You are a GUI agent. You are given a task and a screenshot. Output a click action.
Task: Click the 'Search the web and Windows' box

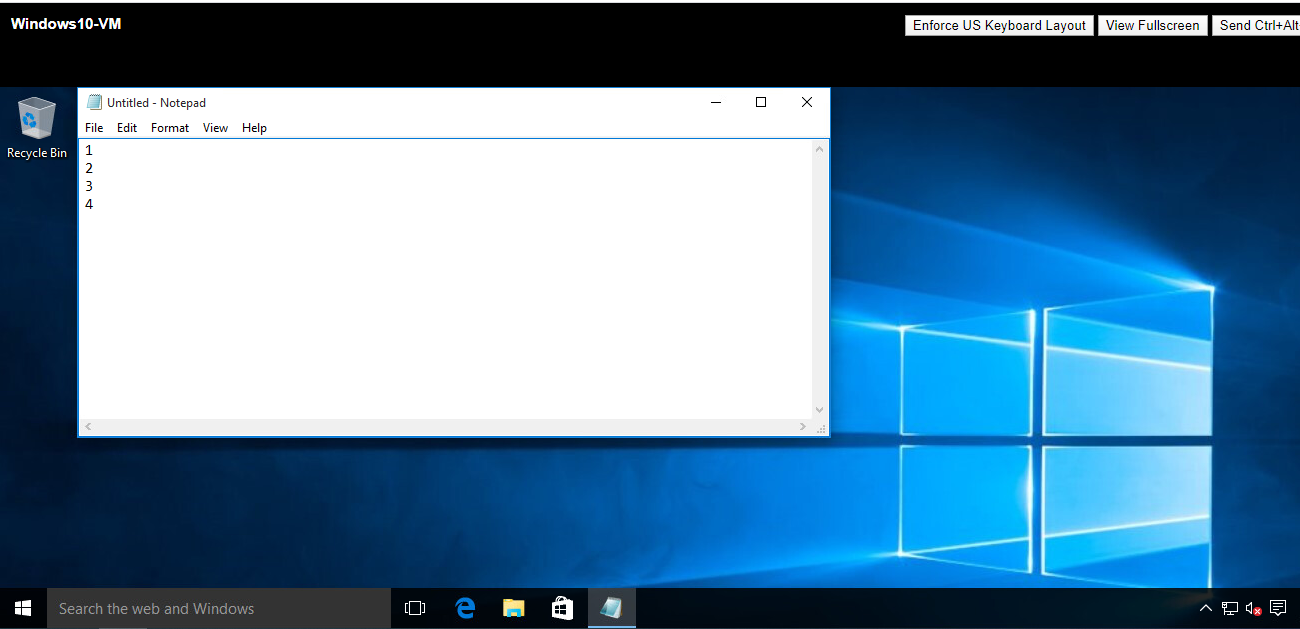[218, 608]
